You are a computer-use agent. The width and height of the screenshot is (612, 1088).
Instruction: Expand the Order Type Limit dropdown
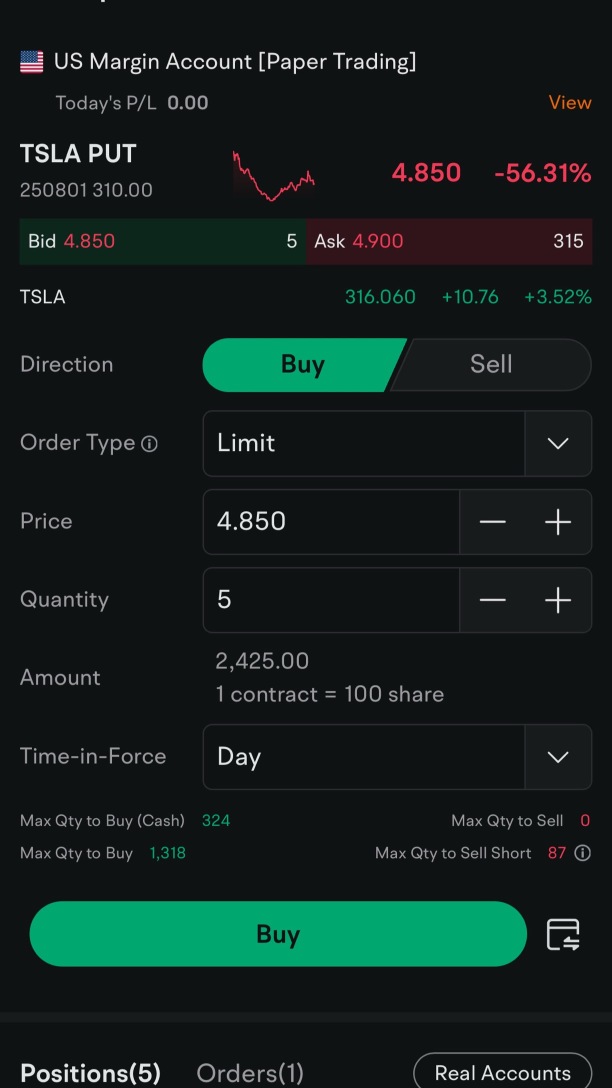397,443
